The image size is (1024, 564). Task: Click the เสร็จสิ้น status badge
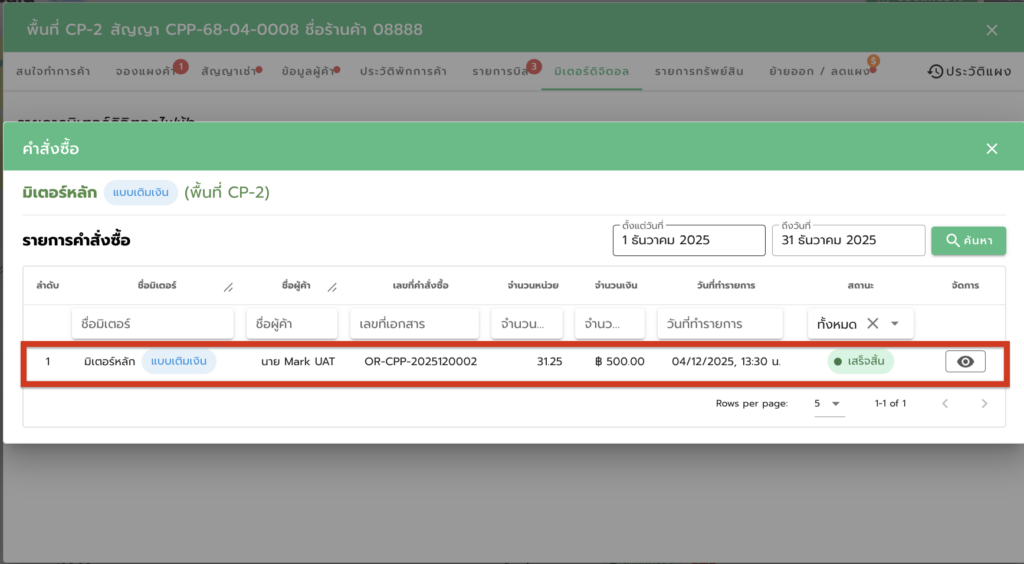[x=860, y=362]
